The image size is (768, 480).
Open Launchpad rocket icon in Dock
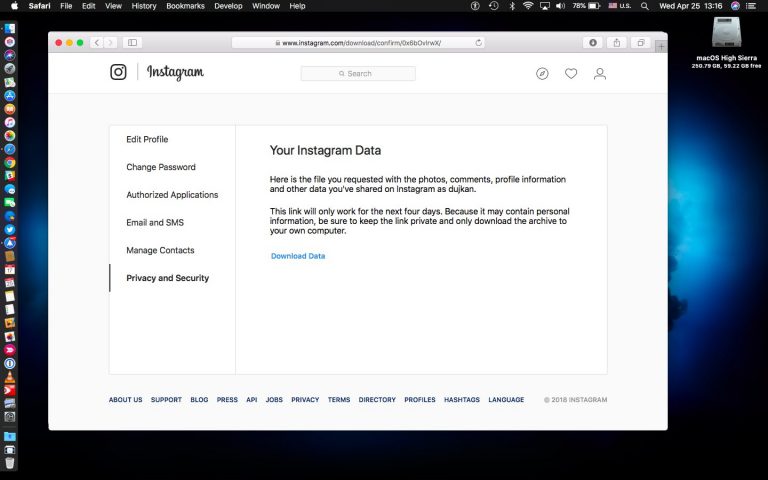pyautogui.click(x=10, y=69)
